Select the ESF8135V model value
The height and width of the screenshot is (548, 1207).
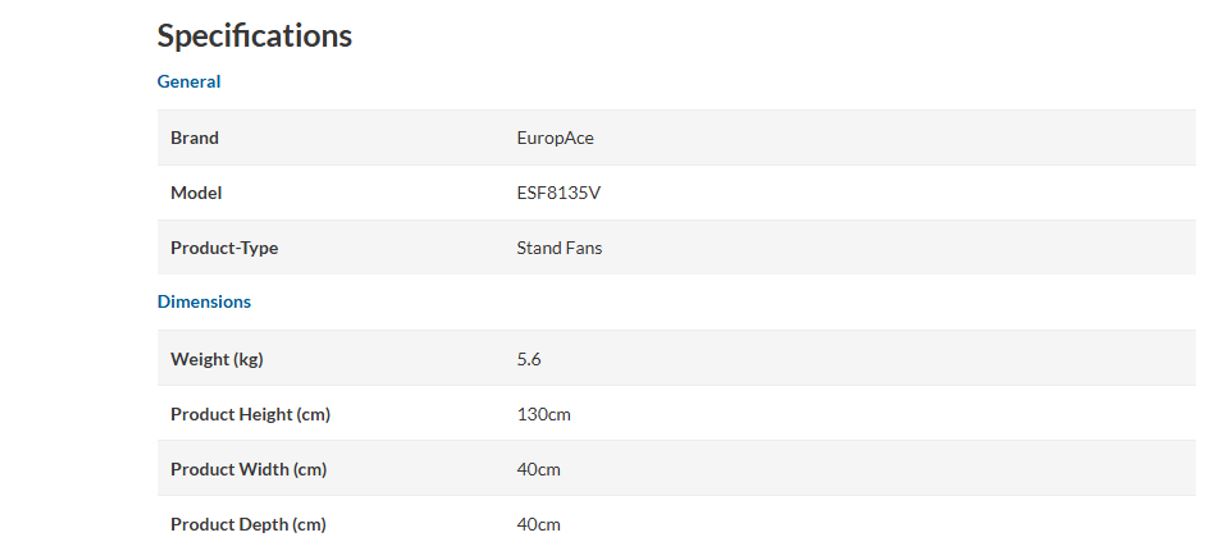(x=558, y=193)
